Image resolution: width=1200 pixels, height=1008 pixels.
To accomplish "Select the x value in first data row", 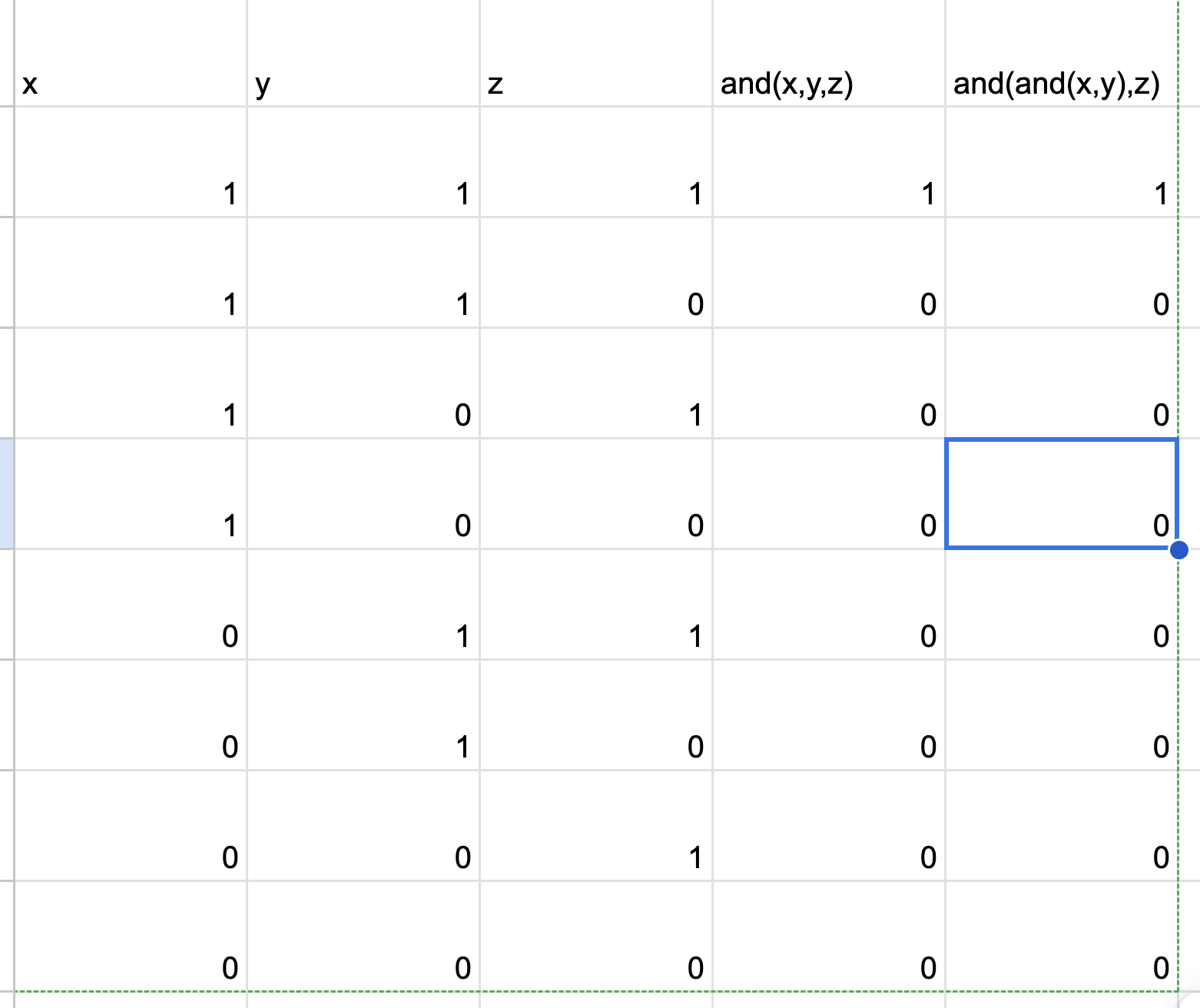I will click(131, 162).
